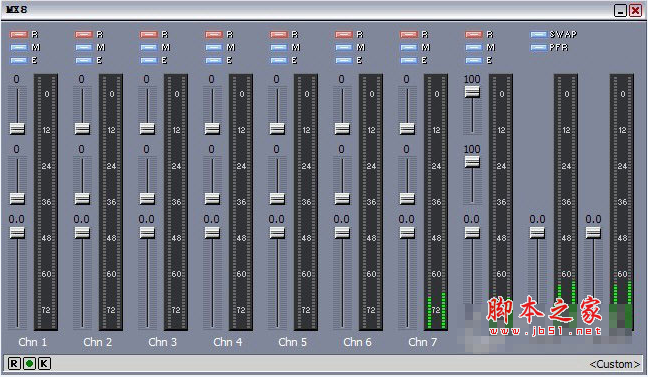Toggle the E button on channel 7
This screenshot has width=648, height=377.
pos(409,60)
